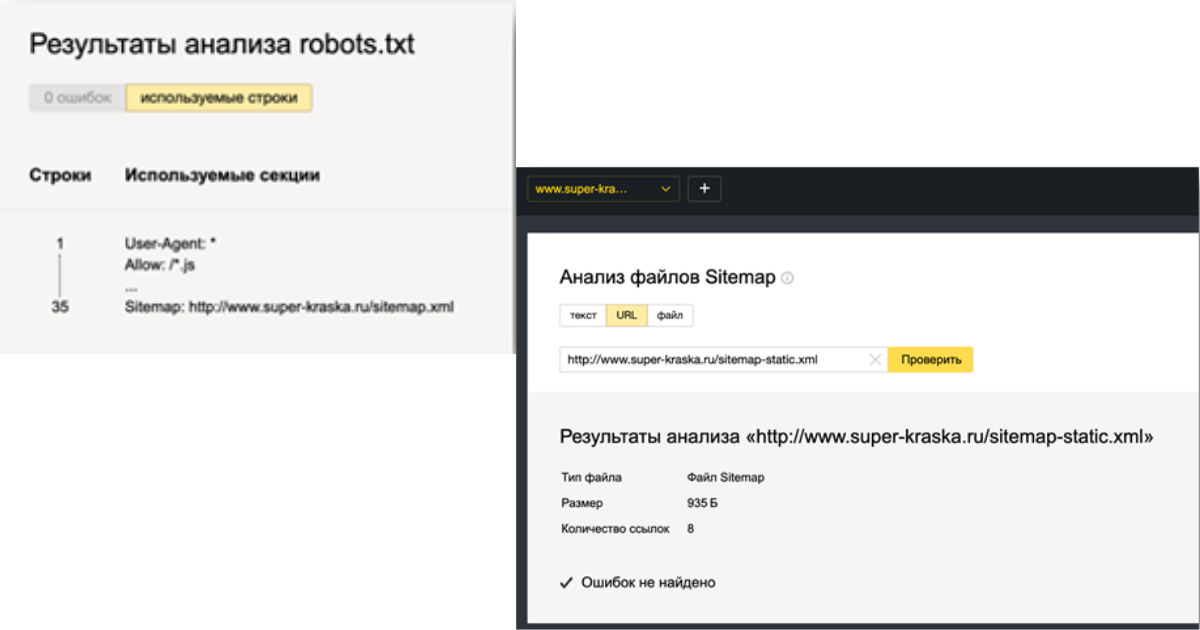This screenshot has width=1200, height=630.
Task: Click the Ошибок не найдено message
Action: tap(648, 582)
